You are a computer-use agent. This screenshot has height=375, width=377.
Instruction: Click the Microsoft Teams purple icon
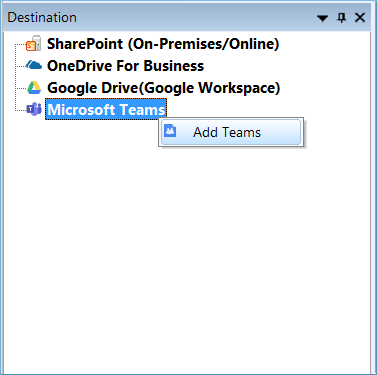tap(34, 109)
